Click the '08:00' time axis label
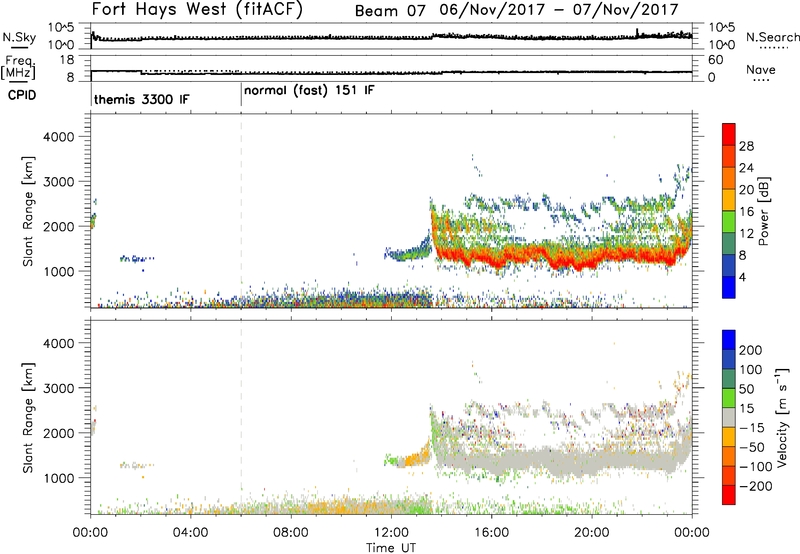800x554 pixels. pyautogui.click(x=290, y=533)
